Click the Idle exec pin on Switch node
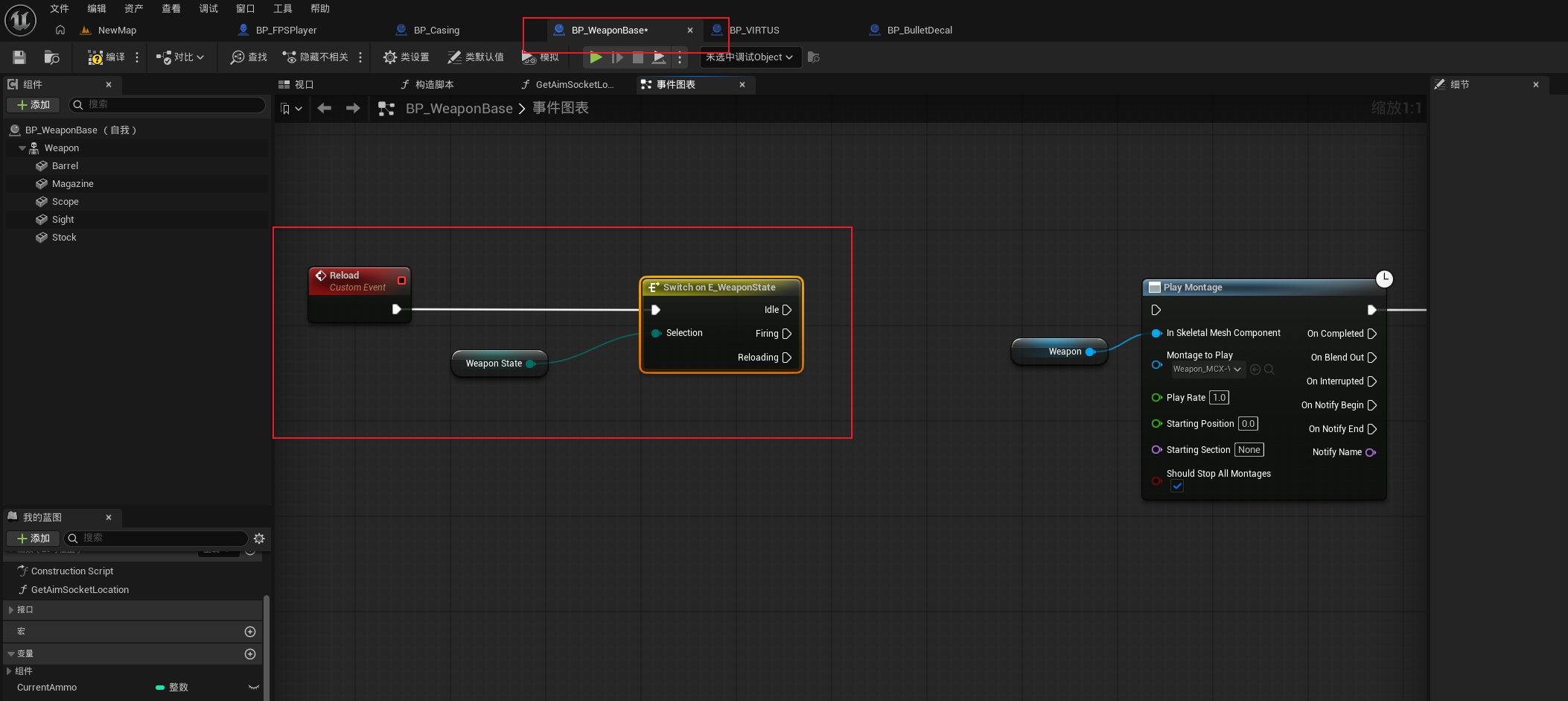Screen dimensions: 1568x701 [787, 310]
